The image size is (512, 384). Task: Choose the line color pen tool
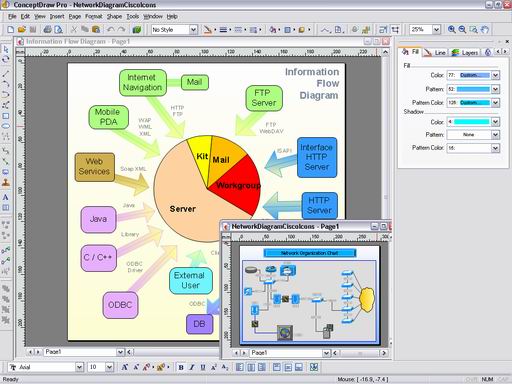click(x=208, y=30)
